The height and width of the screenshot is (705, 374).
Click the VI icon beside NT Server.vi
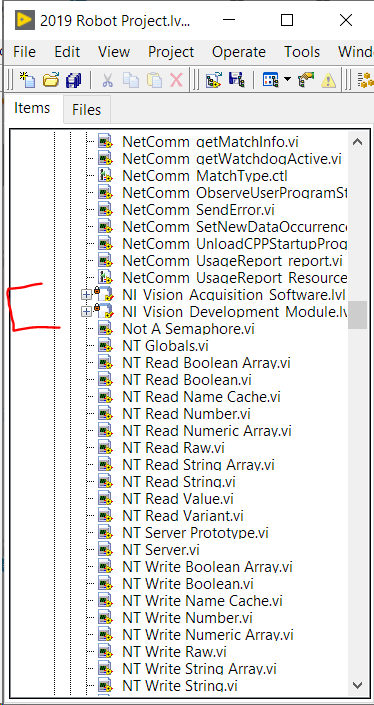pyautogui.click(x=105, y=549)
